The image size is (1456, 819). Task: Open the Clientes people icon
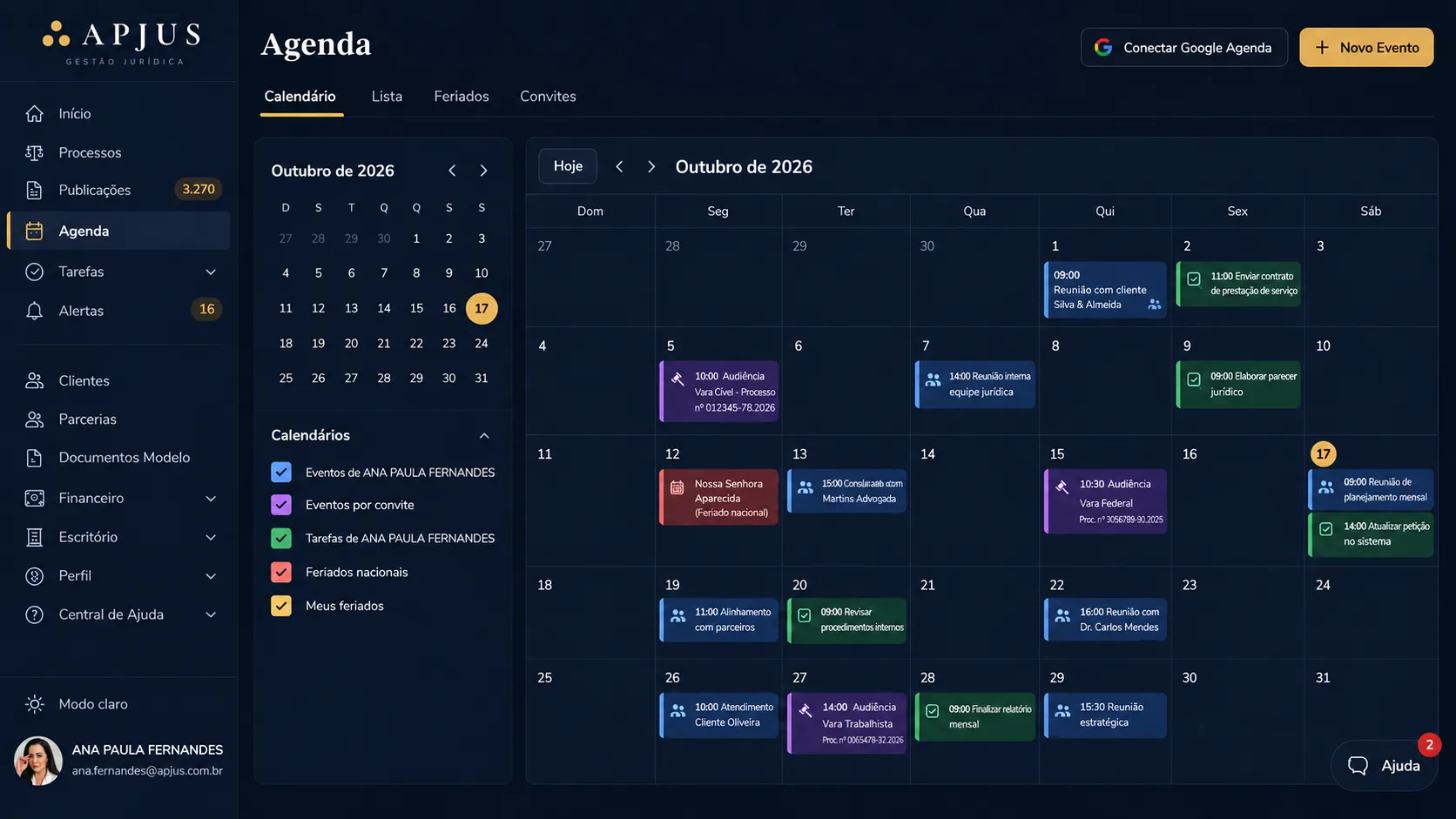(x=34, y=380)
